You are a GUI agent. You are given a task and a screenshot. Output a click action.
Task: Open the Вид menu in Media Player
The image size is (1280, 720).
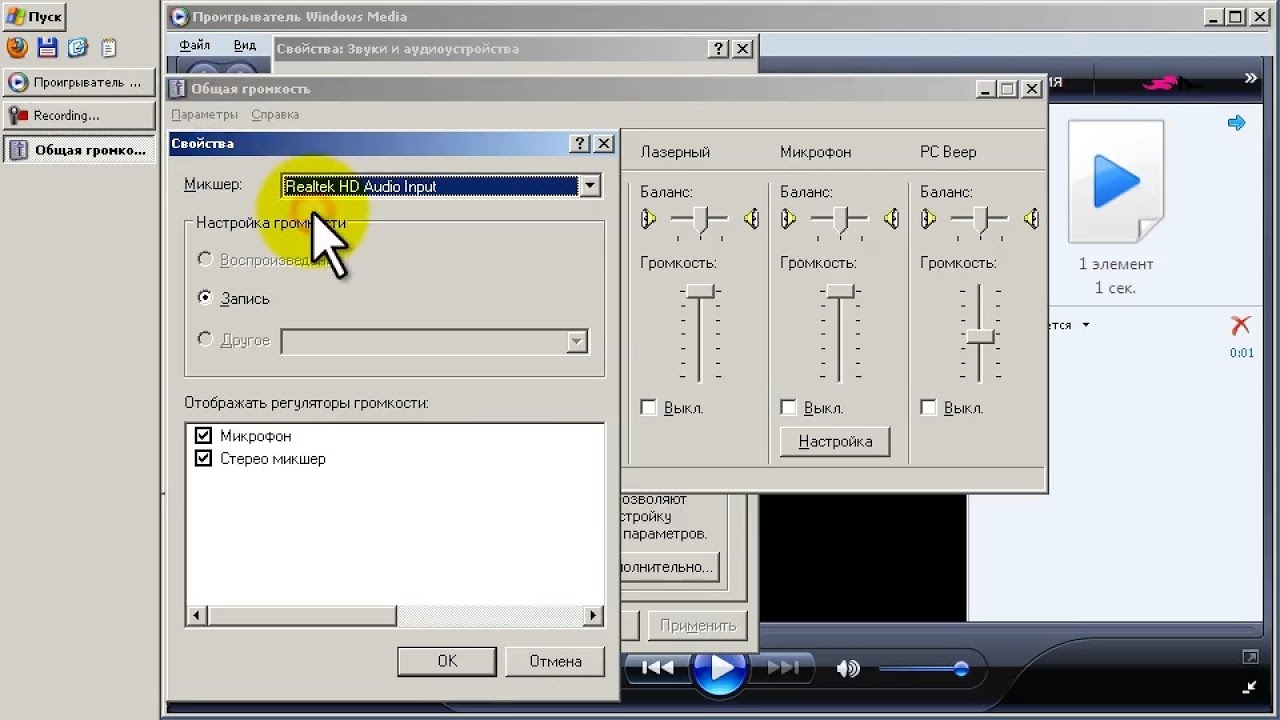(x=245, y=45)
